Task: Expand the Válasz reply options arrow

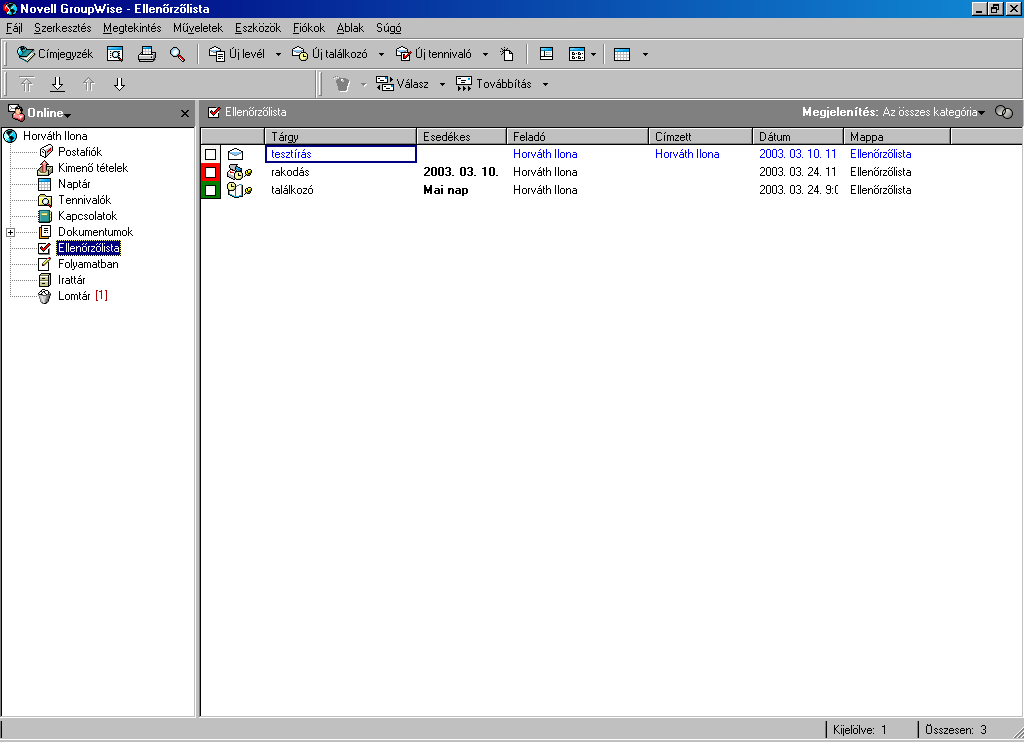Action: click(442, 84)
